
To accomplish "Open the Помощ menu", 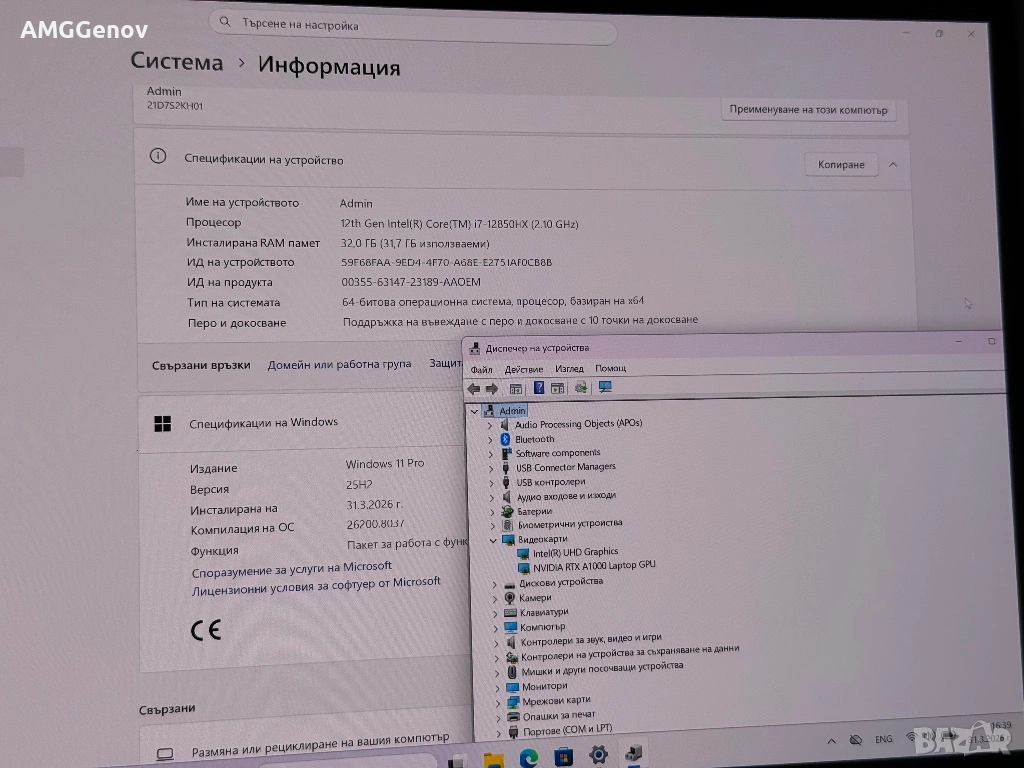I will pos(611,368).
